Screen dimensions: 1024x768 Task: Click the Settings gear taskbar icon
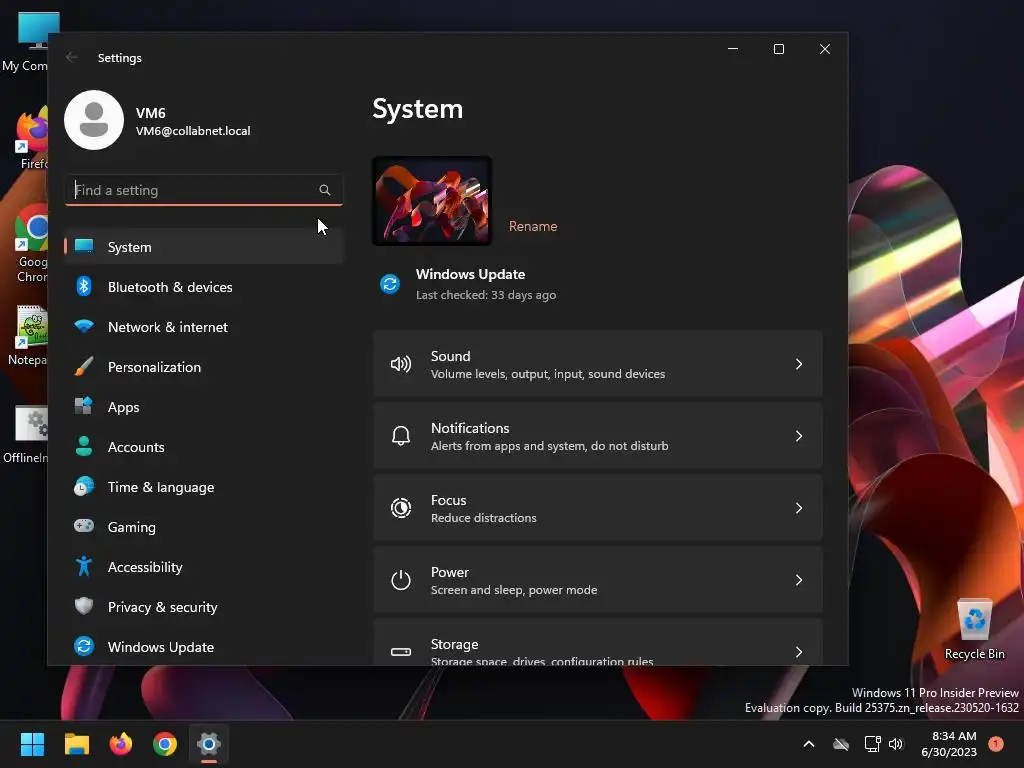(208, 744)
